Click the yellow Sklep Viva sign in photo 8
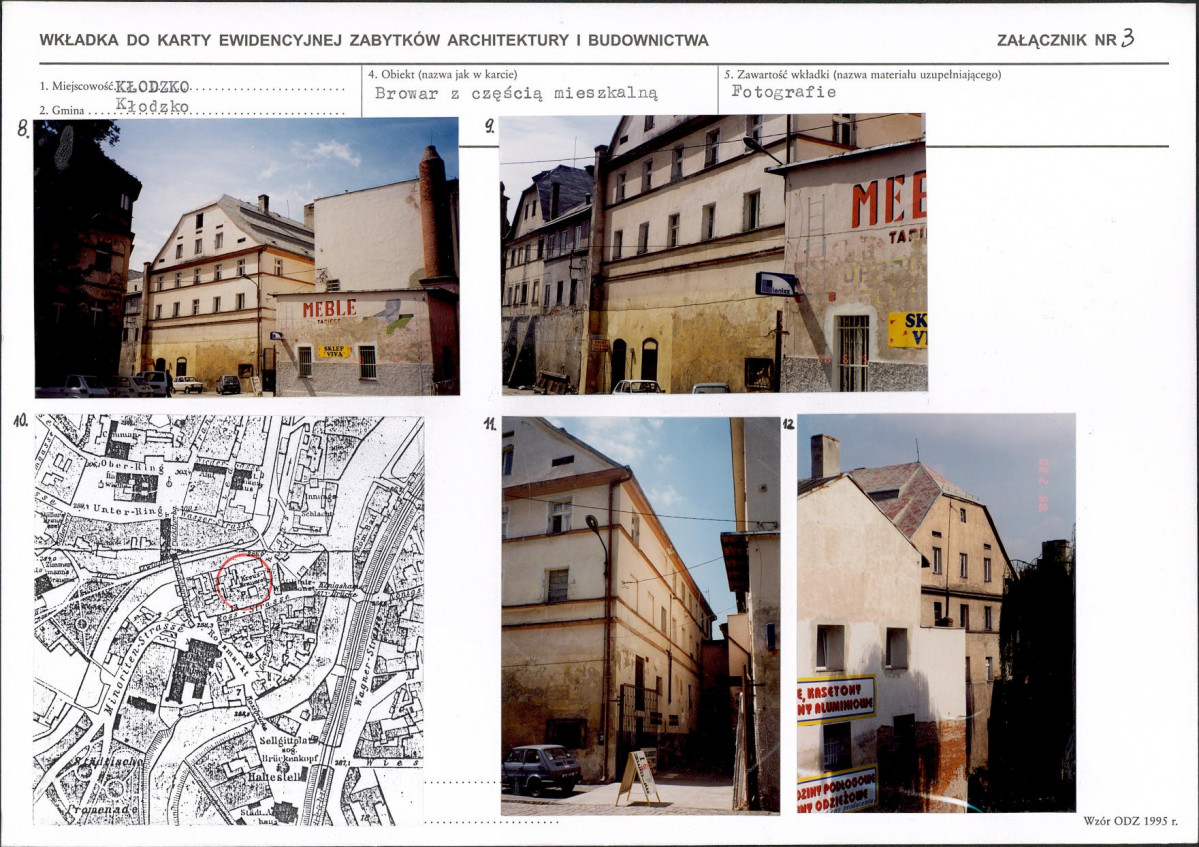 point(333,352)
